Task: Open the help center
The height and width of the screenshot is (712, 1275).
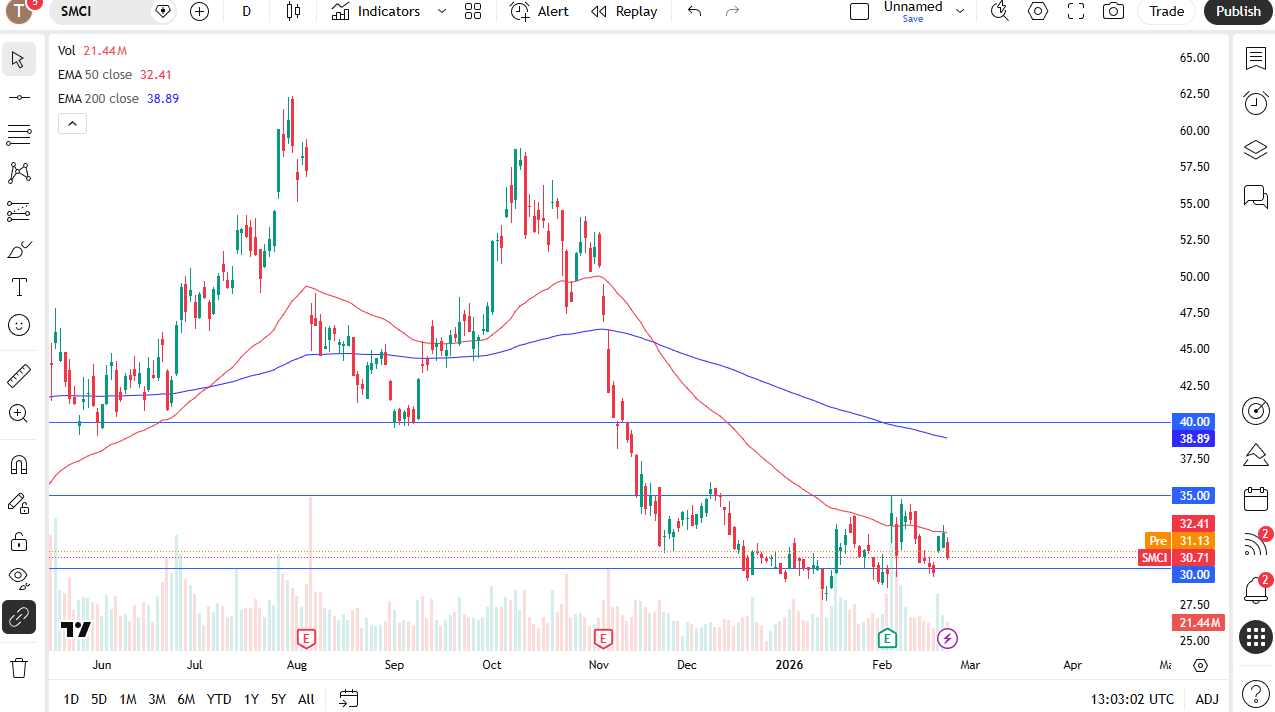Action: click(x=1256, y=692)
